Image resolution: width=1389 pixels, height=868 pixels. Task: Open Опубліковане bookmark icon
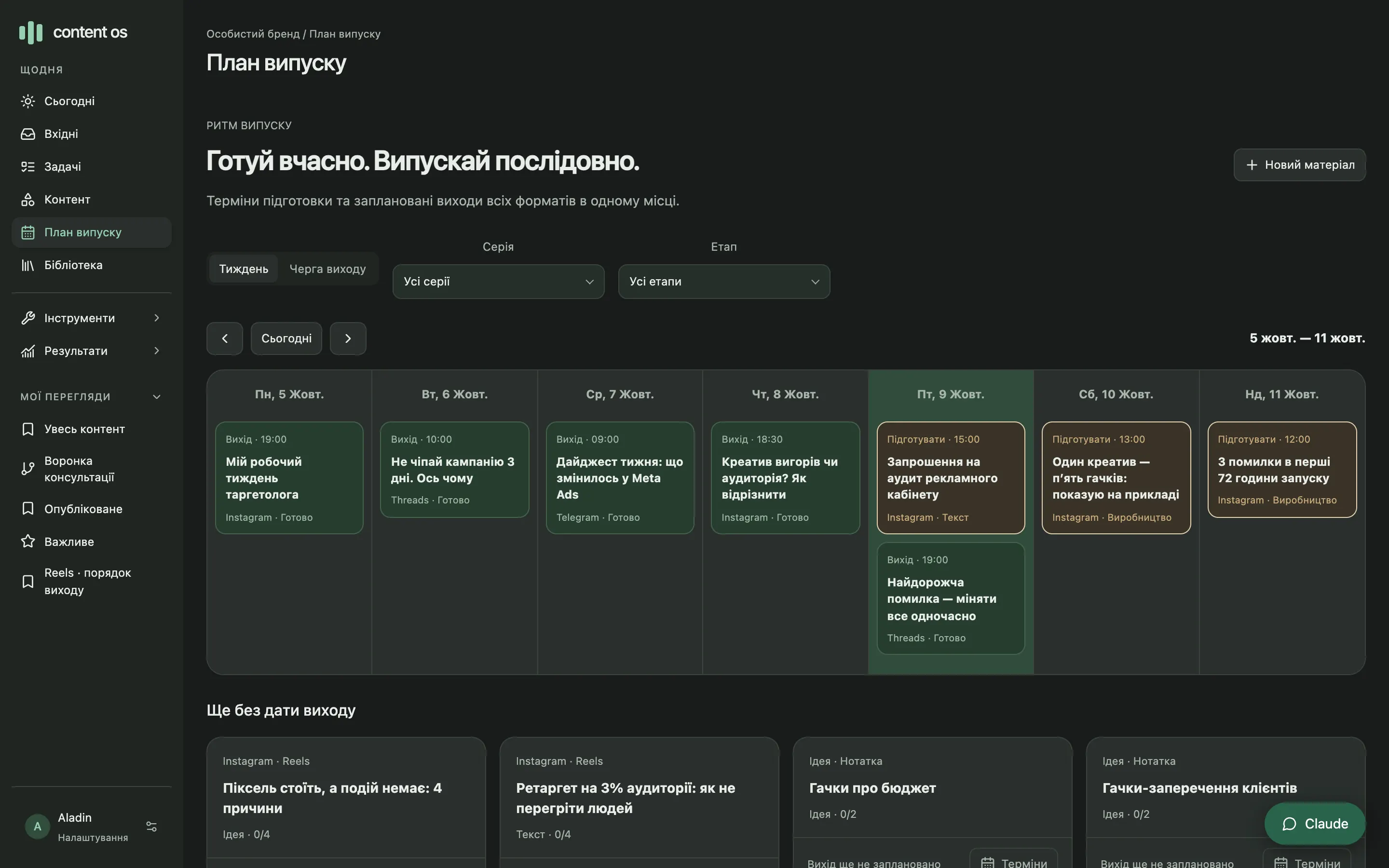[27, 509]
